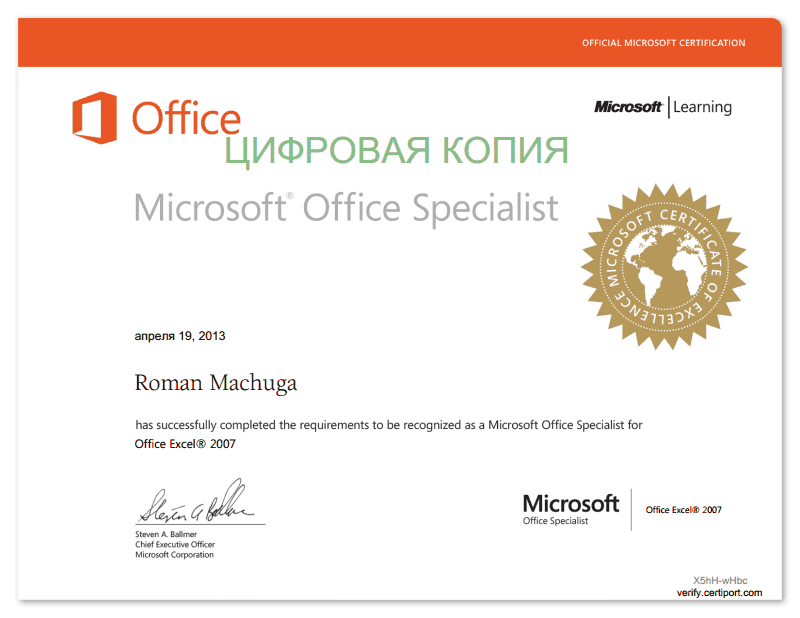800x618 pixels.
Task: Click the Chief Executive Officer text
Action: [175, 545]
